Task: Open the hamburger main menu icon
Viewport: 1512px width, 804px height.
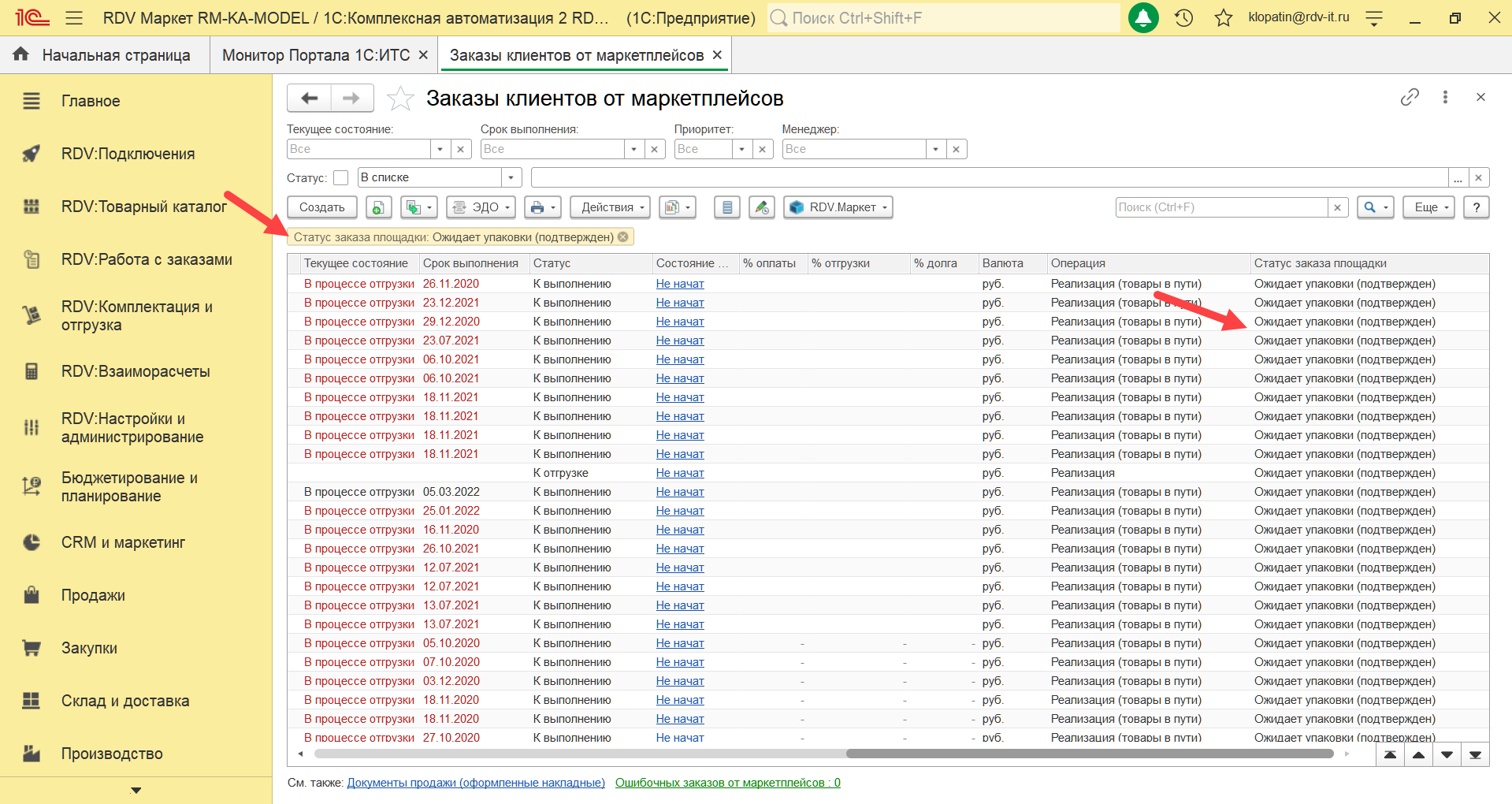Action: [x=74, y=17]
